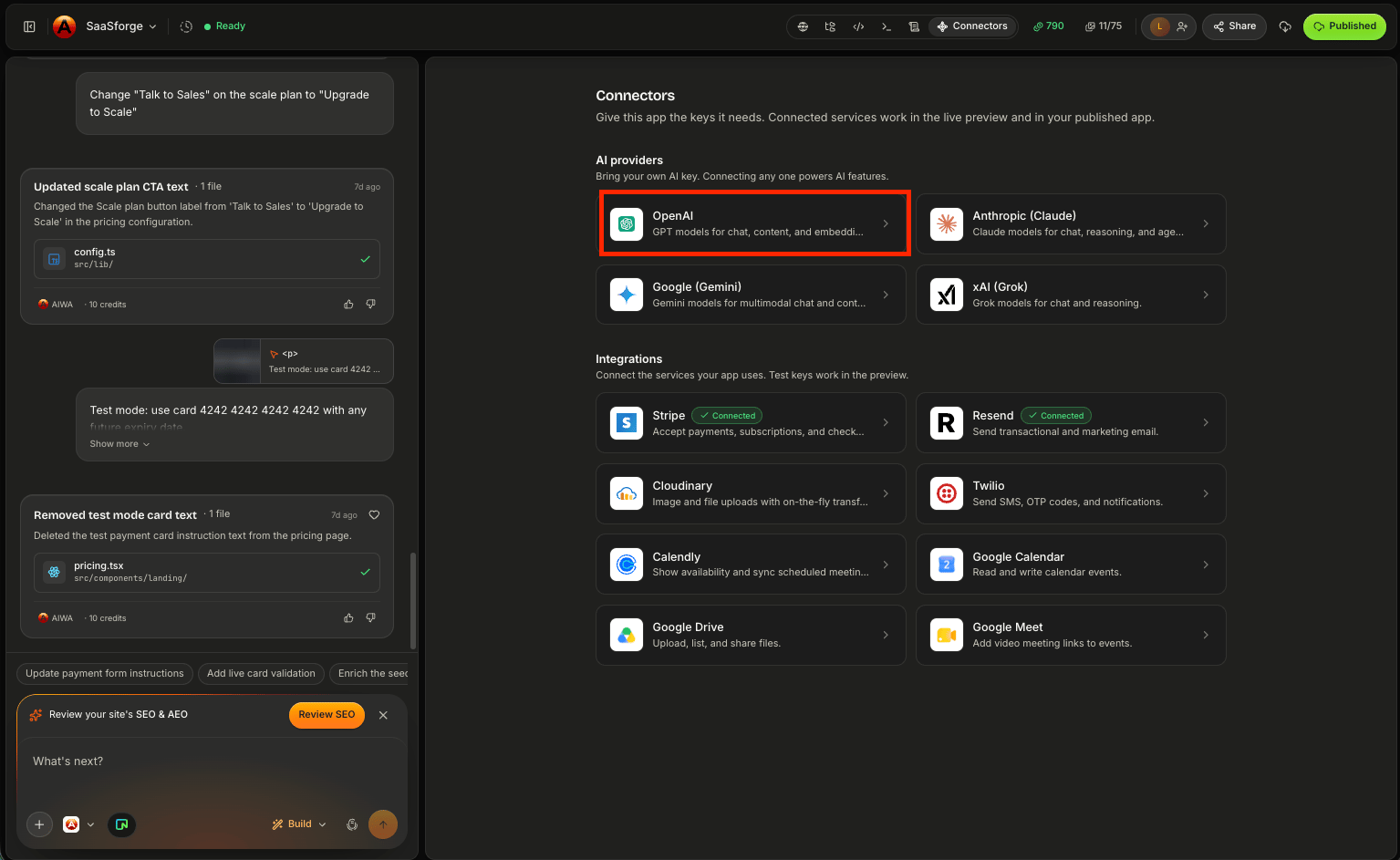This screenshot has width=1400, height=860.
Task: Dismiss the SEO review banner
Action: click(383, 715)
